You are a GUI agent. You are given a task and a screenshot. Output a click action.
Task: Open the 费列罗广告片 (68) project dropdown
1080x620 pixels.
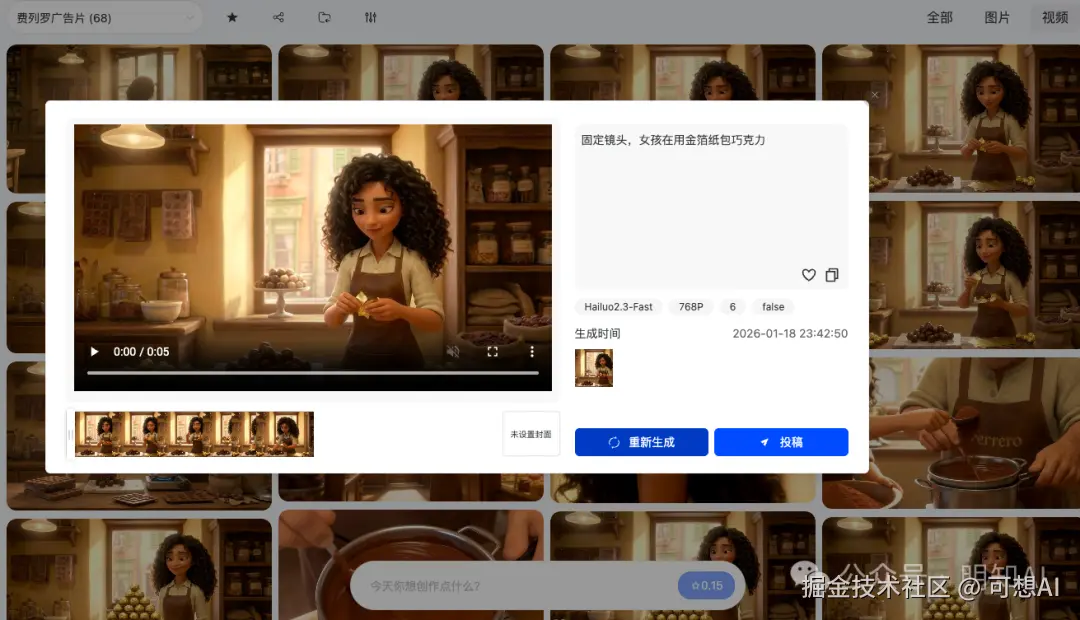[105, 18]
